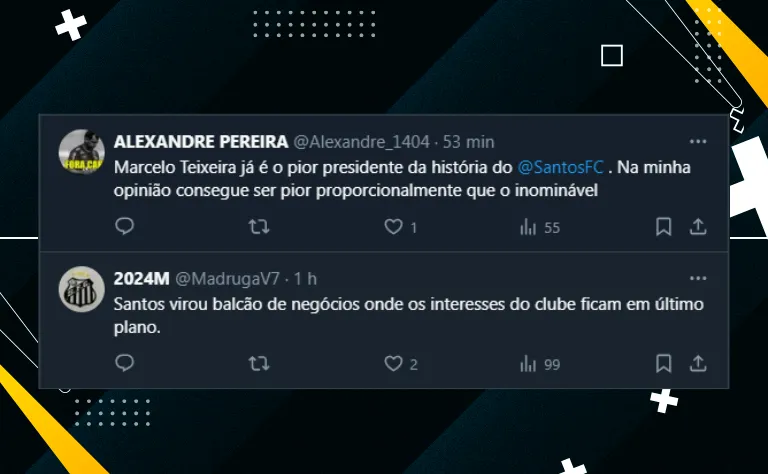Reply to Alexandre Pereira's tweet
Viewport: 768px width, 474px height.
click(x=124, y=226)
